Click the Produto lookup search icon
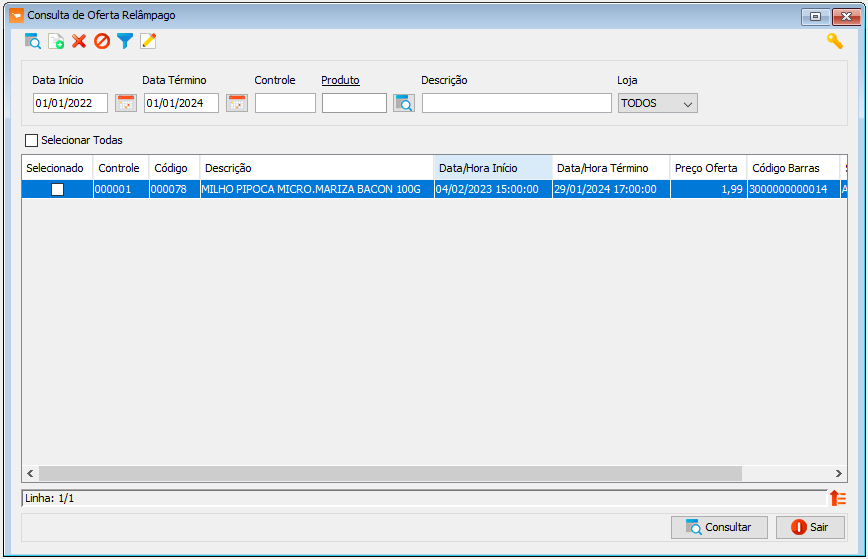 pyautogui.click(x=404, y=103)
